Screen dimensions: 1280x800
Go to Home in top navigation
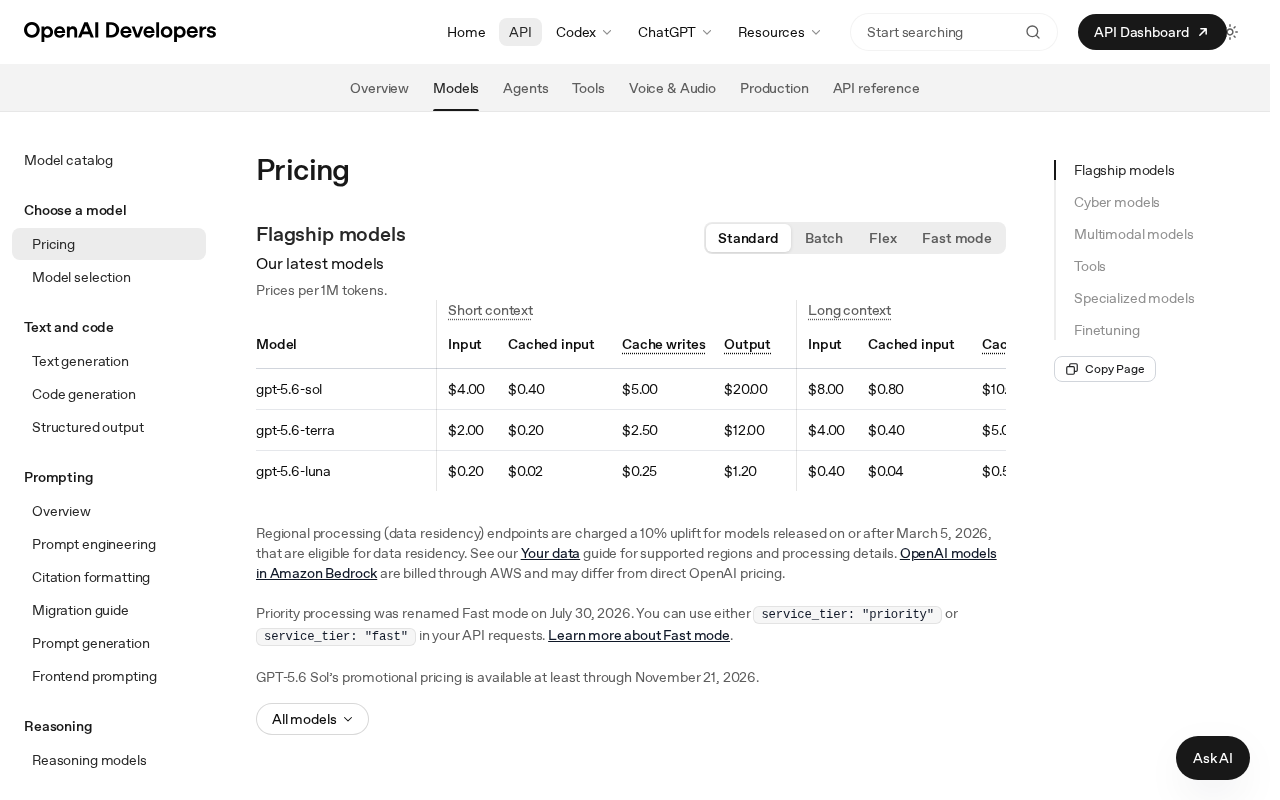pos(466,32)
